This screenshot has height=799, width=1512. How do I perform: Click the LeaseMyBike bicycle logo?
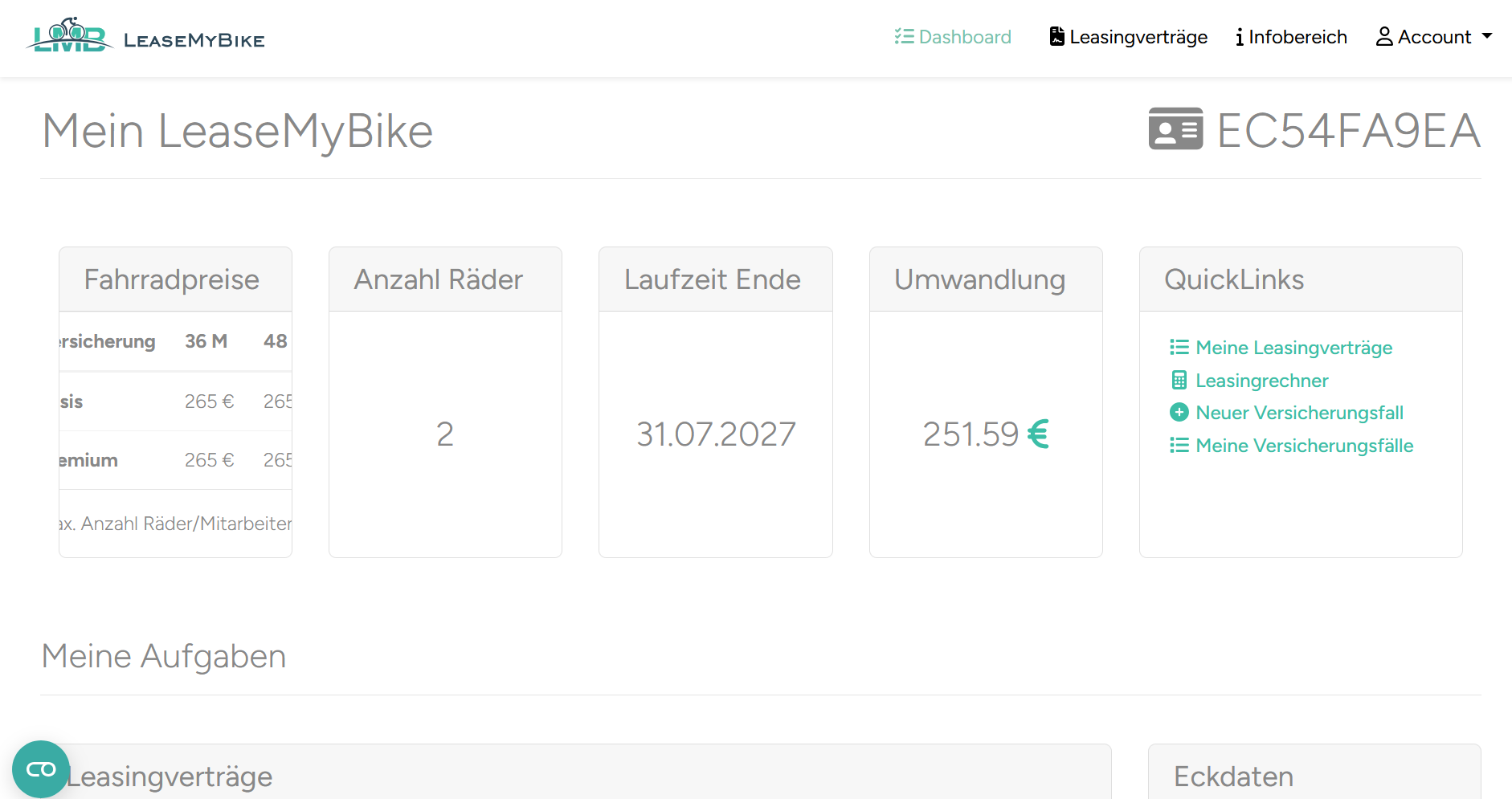[x=69, y=35]
